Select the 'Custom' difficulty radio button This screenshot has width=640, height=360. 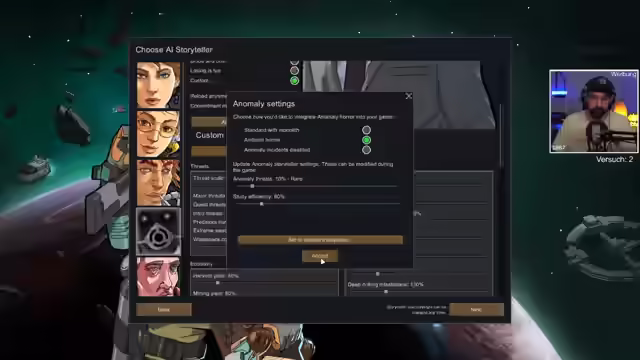tap(294, 81)
